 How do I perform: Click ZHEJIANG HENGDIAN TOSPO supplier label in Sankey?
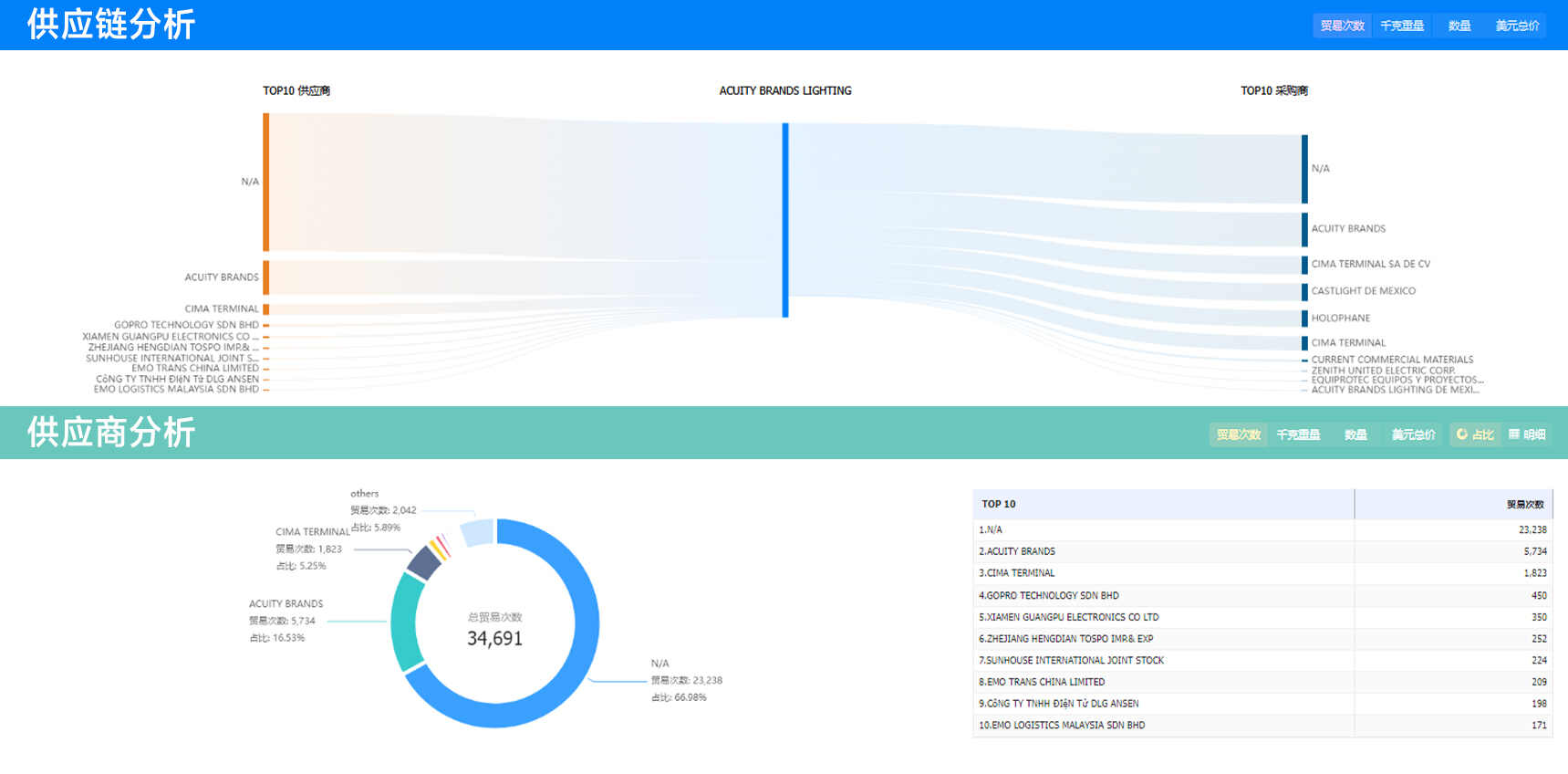173,348
